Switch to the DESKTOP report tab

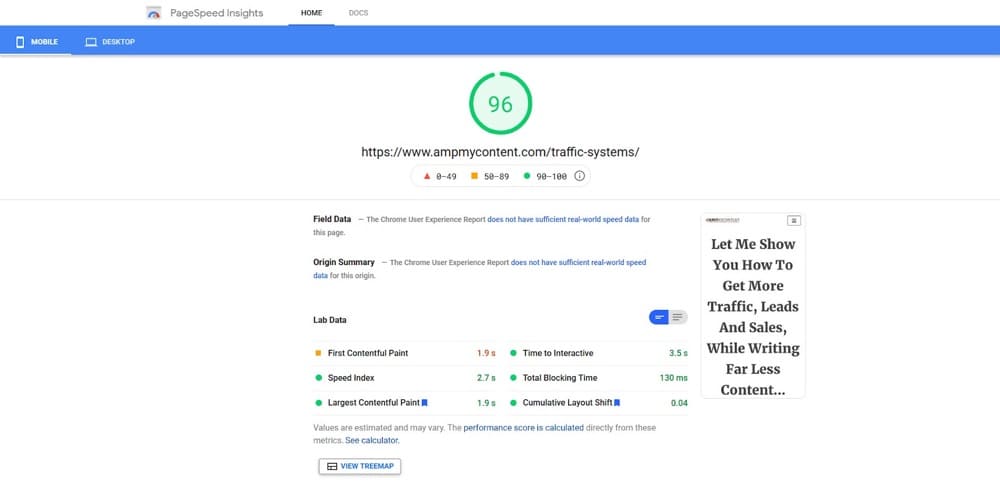click(110, 42)
